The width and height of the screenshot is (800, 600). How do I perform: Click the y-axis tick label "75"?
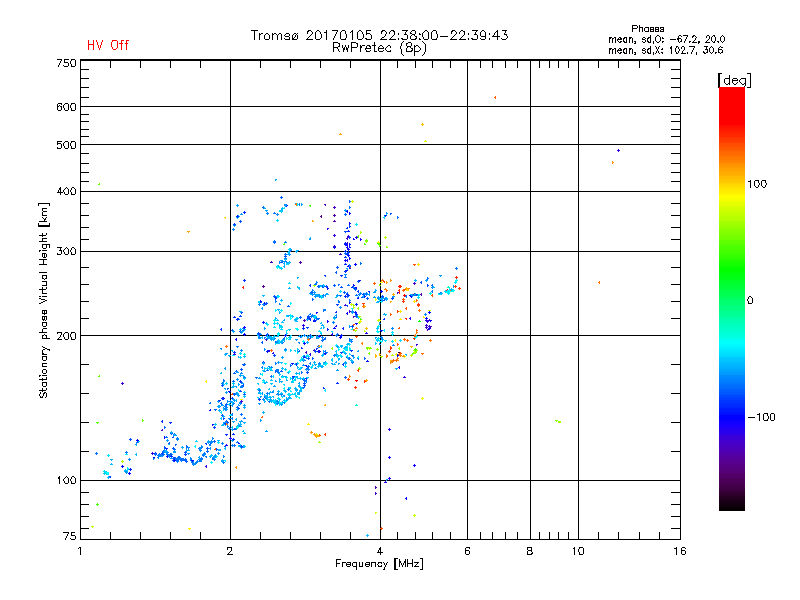(x=70, y=536)
